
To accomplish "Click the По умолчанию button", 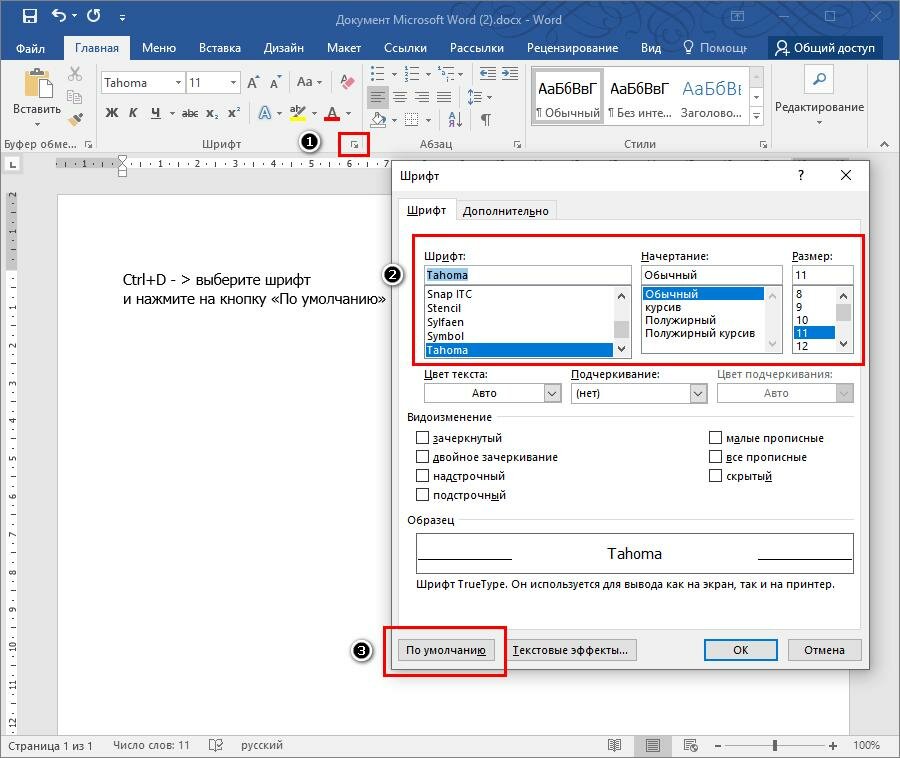I will tap(446, 650).
